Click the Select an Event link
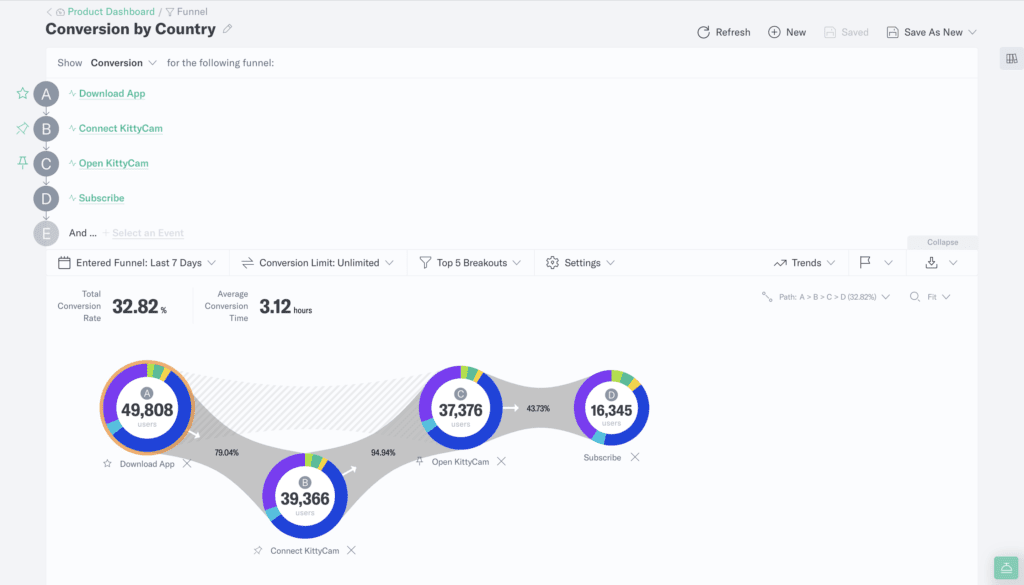1024x585 pixels. coord(146,232)
